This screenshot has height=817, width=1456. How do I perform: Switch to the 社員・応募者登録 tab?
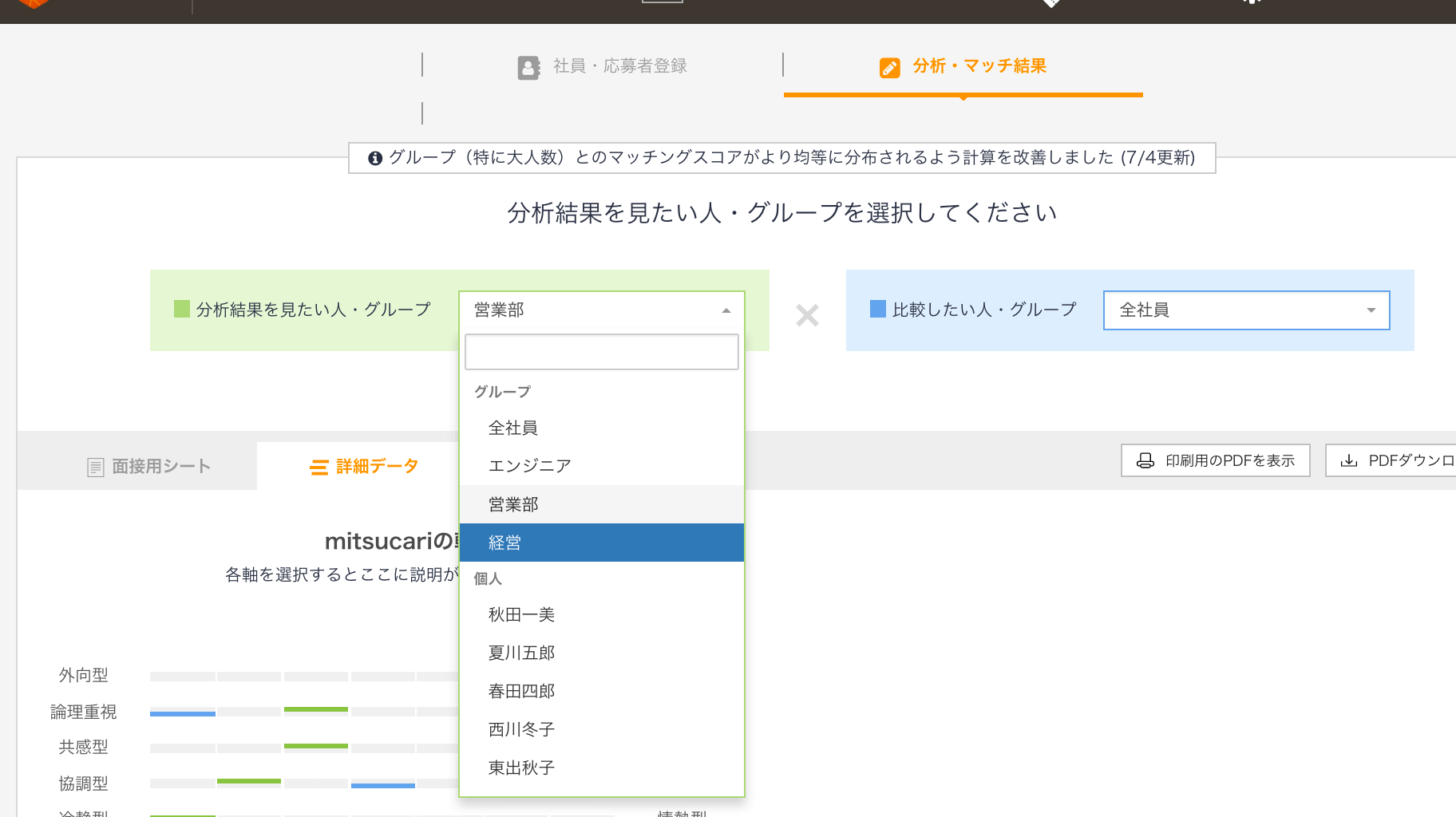pyautogui.click(x=619, y=66)
